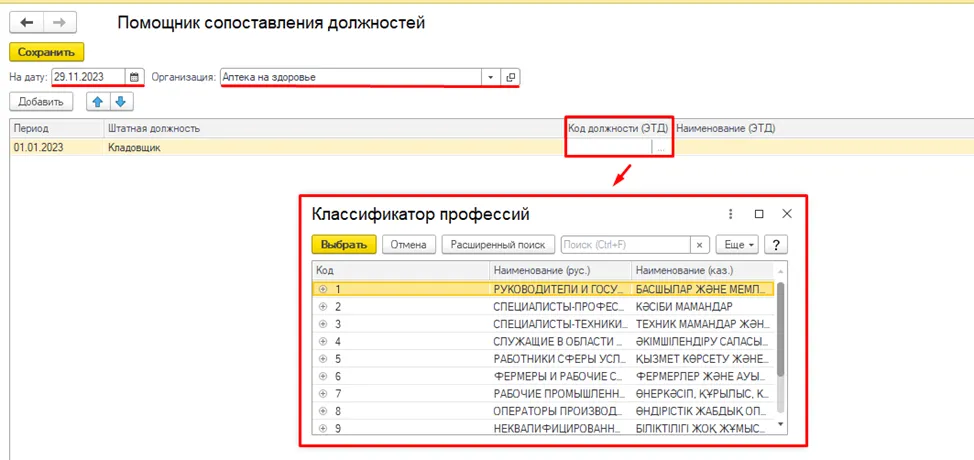Expand classifier group with code 5

click(322, 359)
